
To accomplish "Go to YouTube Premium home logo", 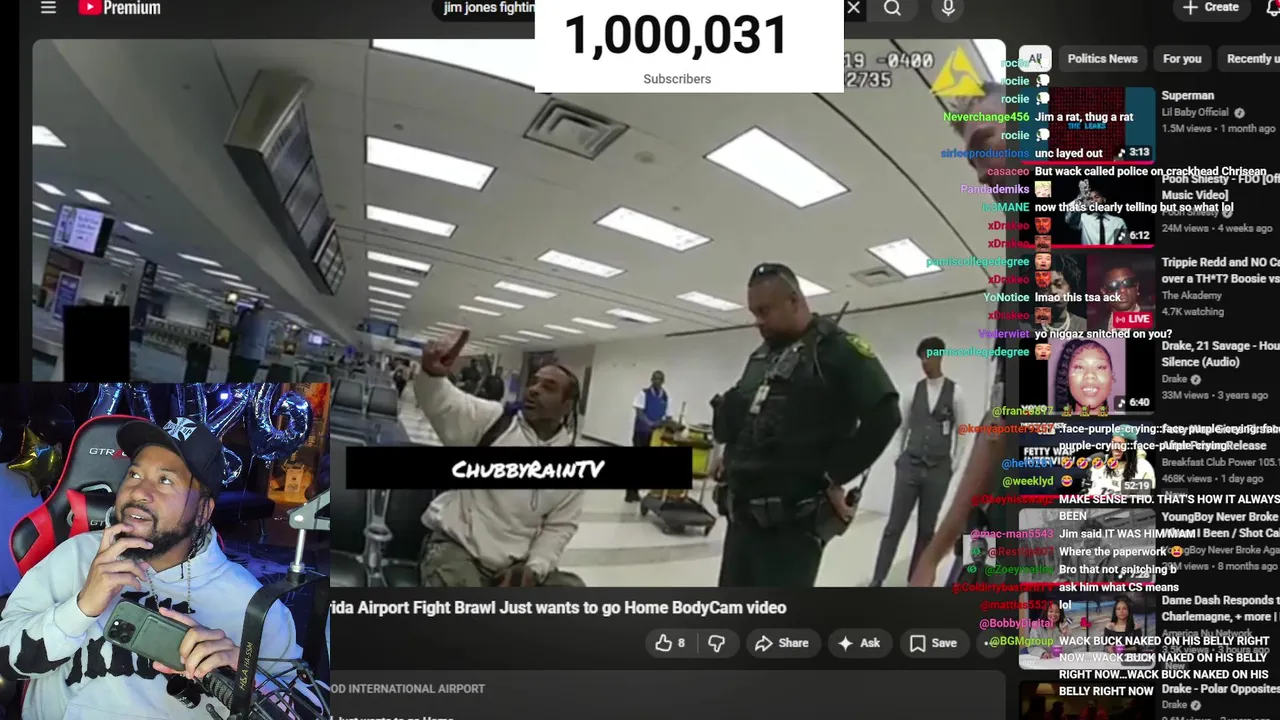I will coord(119,8).
